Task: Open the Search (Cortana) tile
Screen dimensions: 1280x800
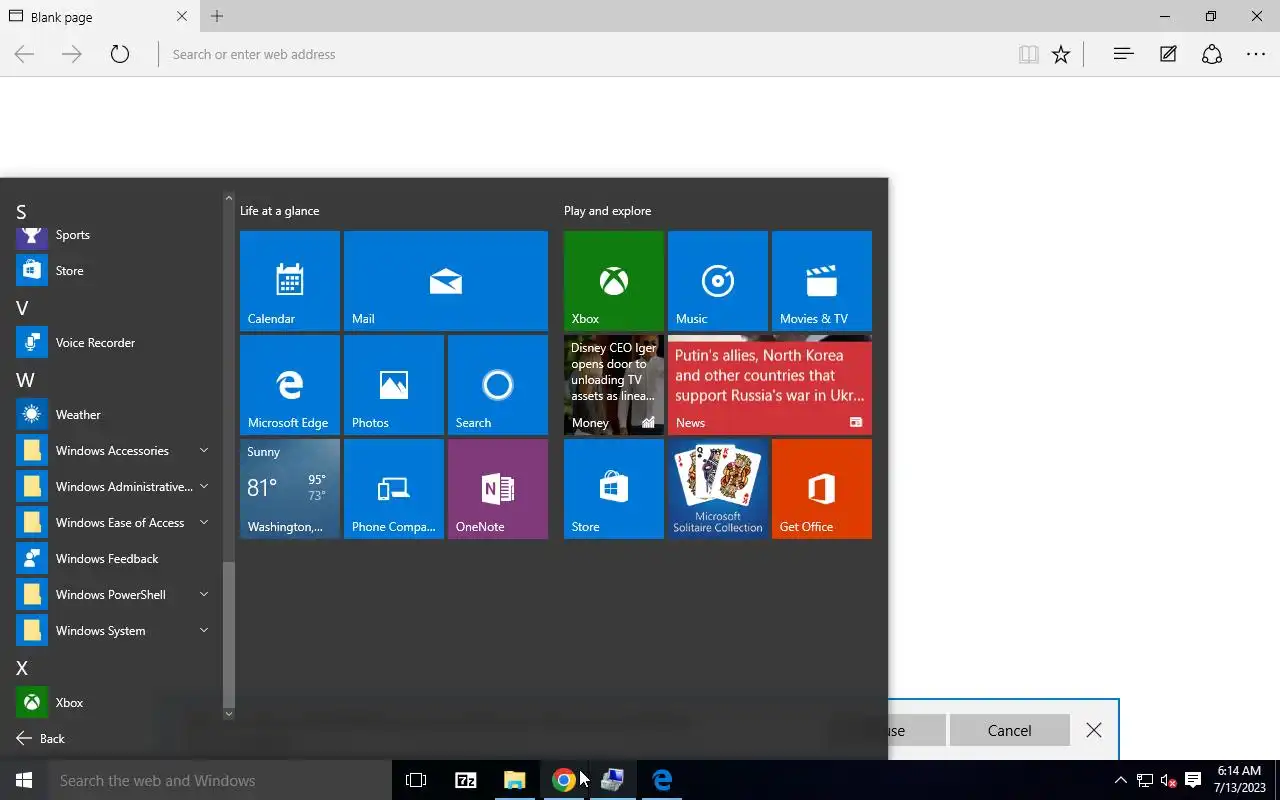Action: (x=498, y=385)
